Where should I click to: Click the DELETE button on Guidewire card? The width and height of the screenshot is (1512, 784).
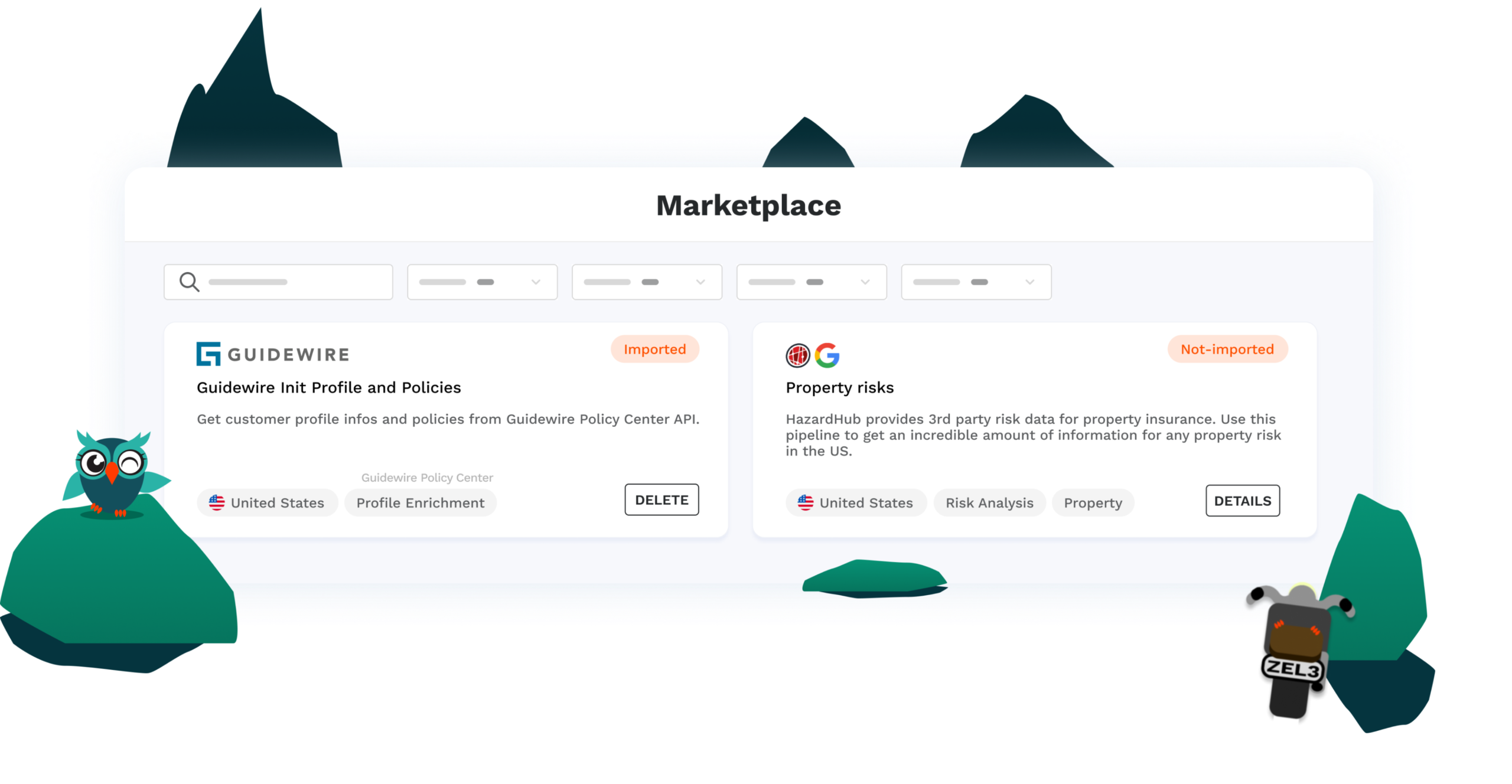[x=660, y=500]
